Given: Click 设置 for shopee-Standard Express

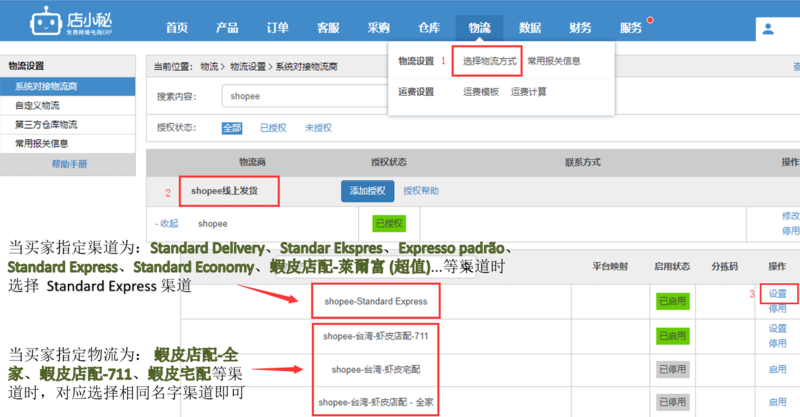Looking at the screenshot, I should [778, 294].
